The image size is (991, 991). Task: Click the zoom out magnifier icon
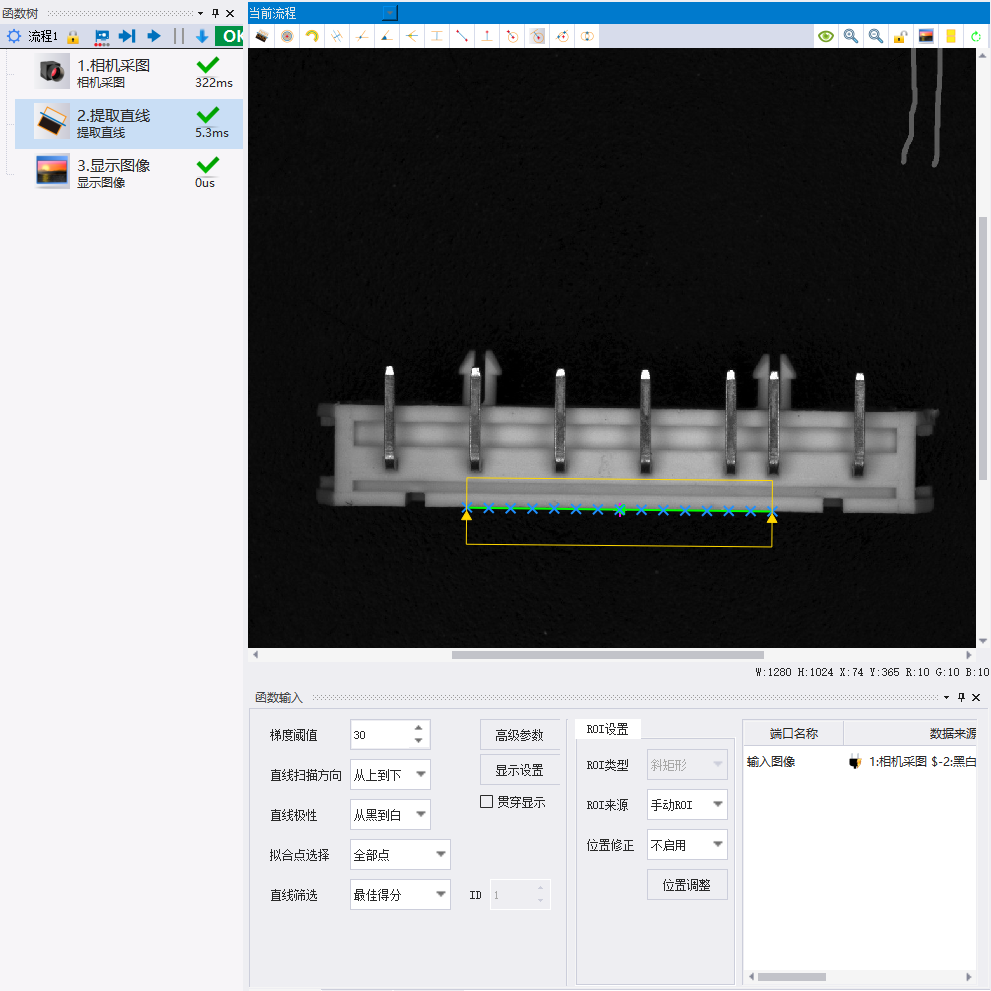[x=875, y=37]
